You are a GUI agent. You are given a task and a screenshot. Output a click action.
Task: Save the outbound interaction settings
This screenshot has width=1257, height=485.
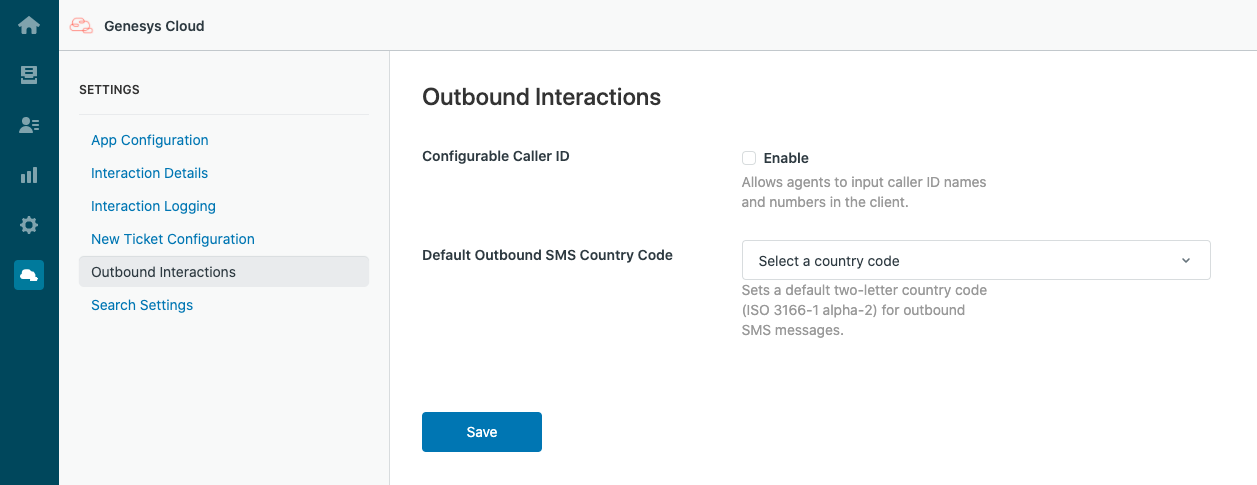[482, 432]
